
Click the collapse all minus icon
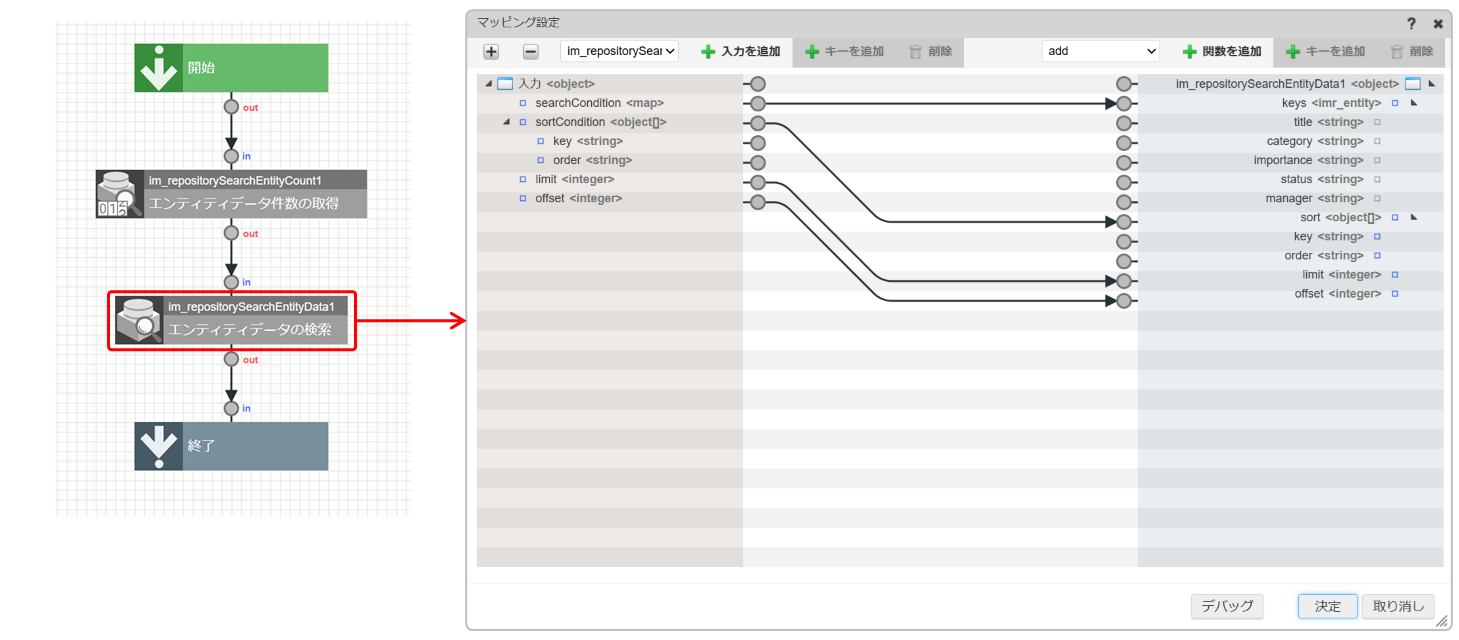tap(531, 52)
